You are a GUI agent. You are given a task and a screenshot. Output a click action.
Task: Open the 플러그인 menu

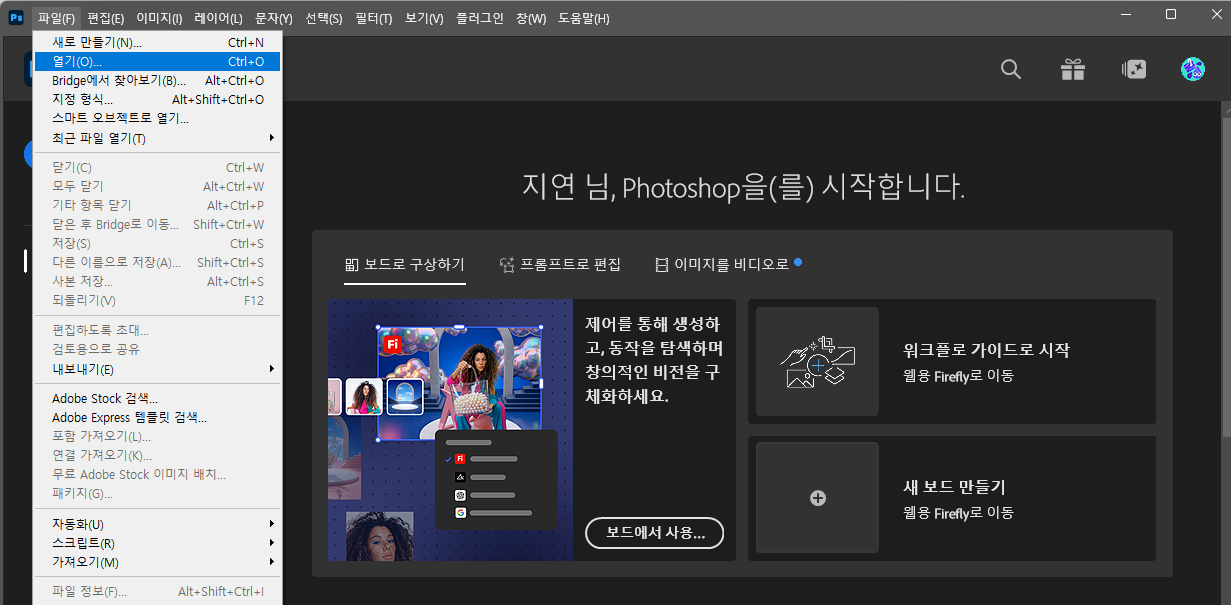pos(480,19)
